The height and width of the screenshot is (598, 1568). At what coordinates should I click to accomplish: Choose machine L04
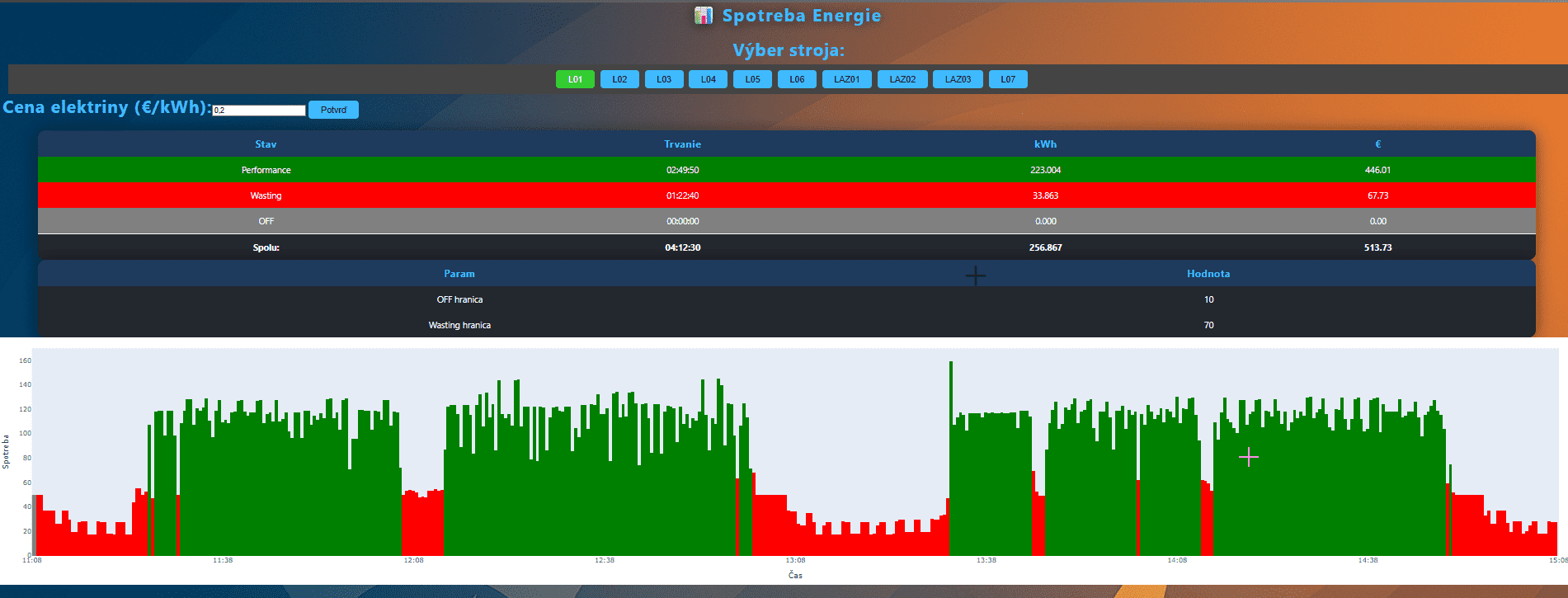tap(708, 79)
